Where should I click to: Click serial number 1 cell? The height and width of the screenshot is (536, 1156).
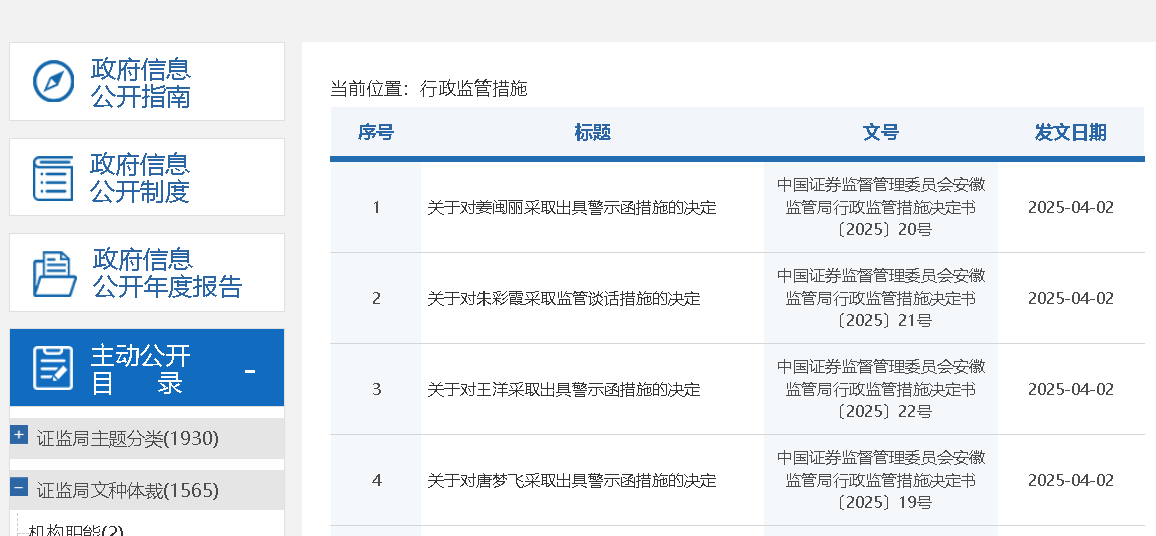[376, 207]
